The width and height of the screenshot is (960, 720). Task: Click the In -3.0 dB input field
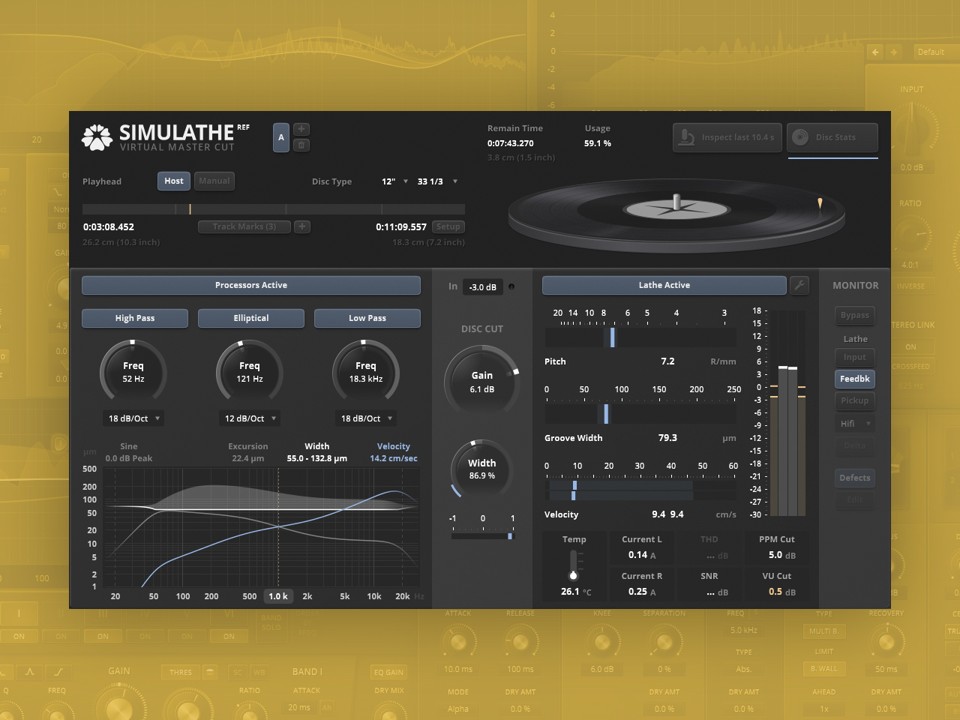[x=482, y=287]
